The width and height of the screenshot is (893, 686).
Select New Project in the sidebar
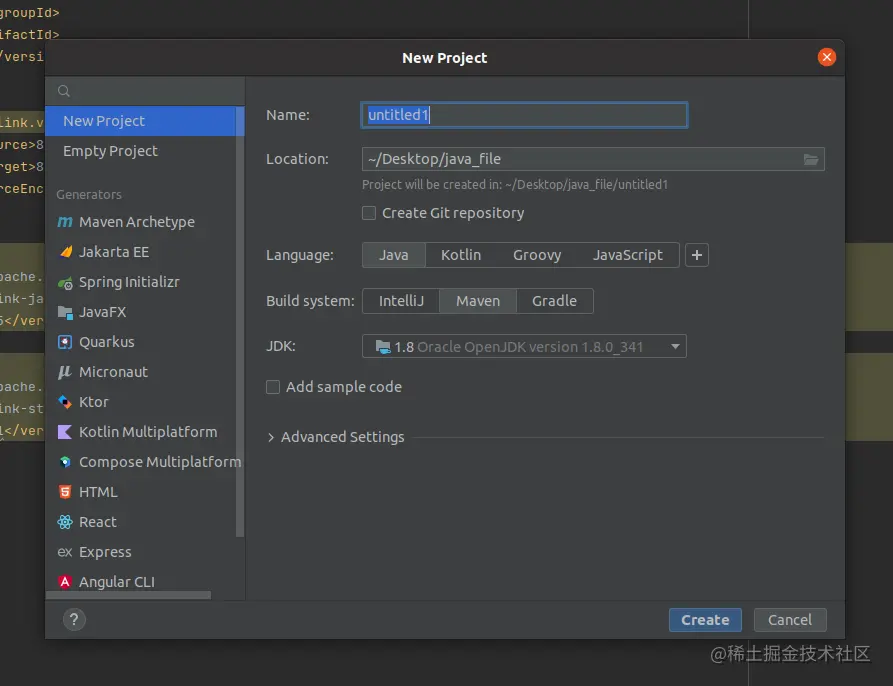[145, 121]
